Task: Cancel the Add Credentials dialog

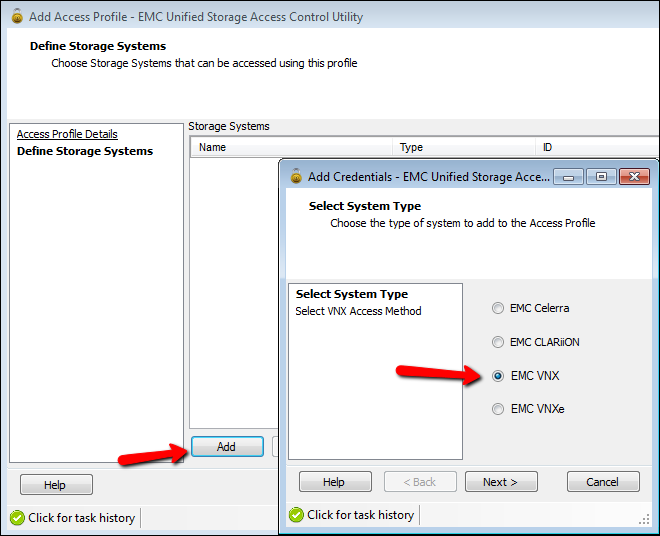Action: (x=603, y=482)
